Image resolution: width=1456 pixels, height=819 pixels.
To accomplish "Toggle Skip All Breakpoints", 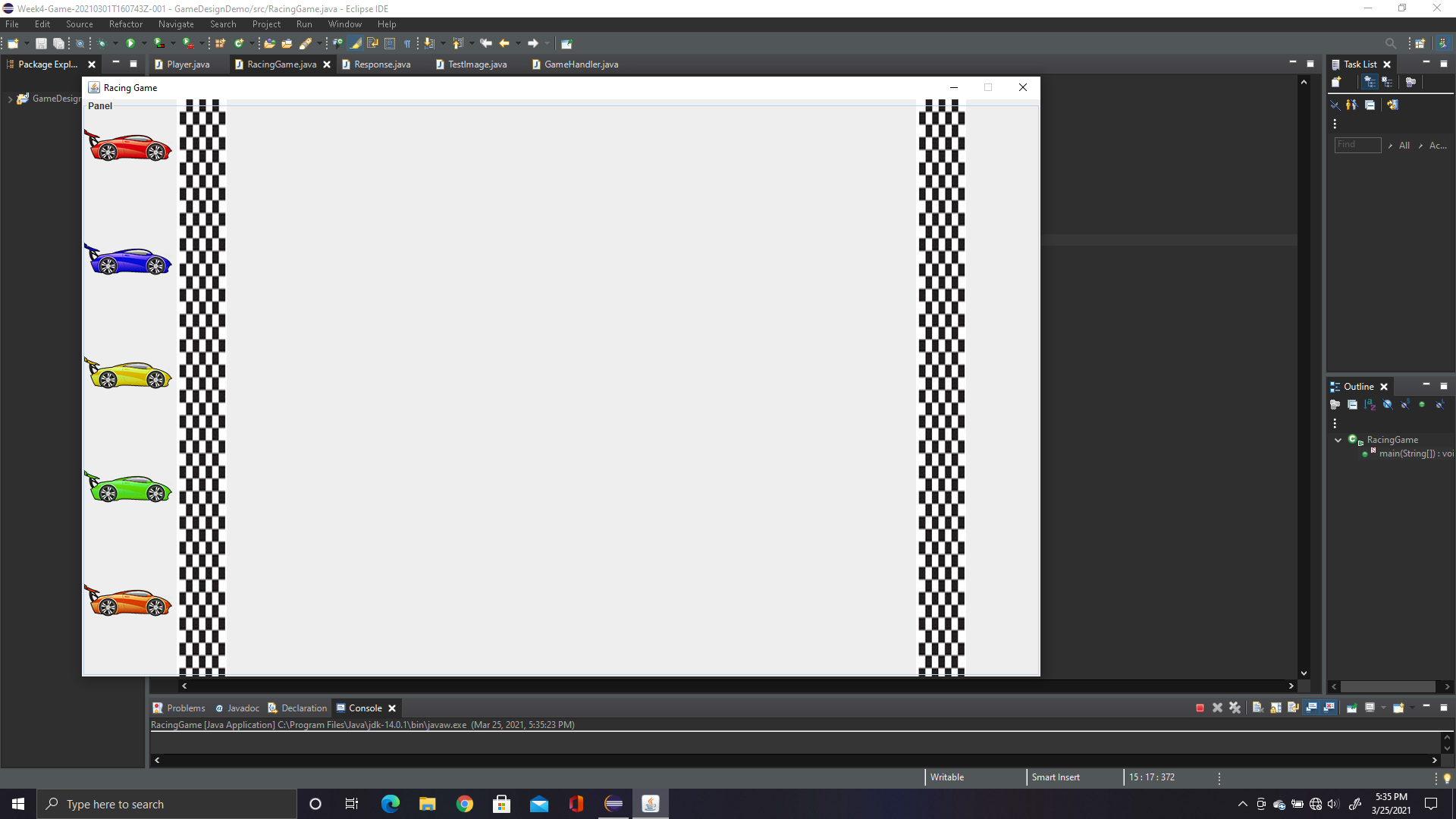I will pos(80,43).
